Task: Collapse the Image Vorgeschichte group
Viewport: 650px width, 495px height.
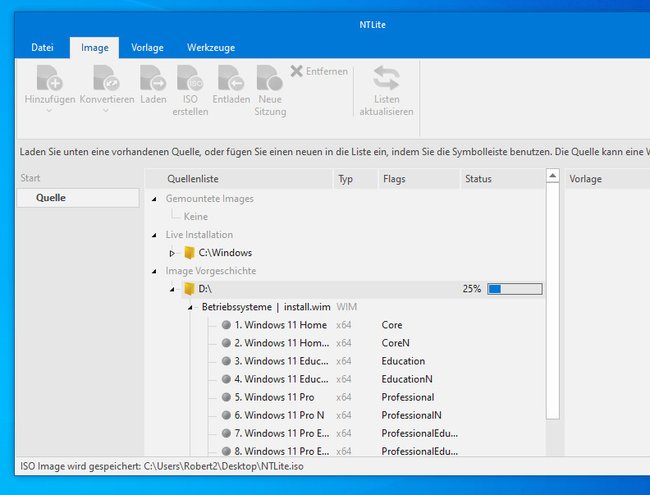Action: coord(154,271)
